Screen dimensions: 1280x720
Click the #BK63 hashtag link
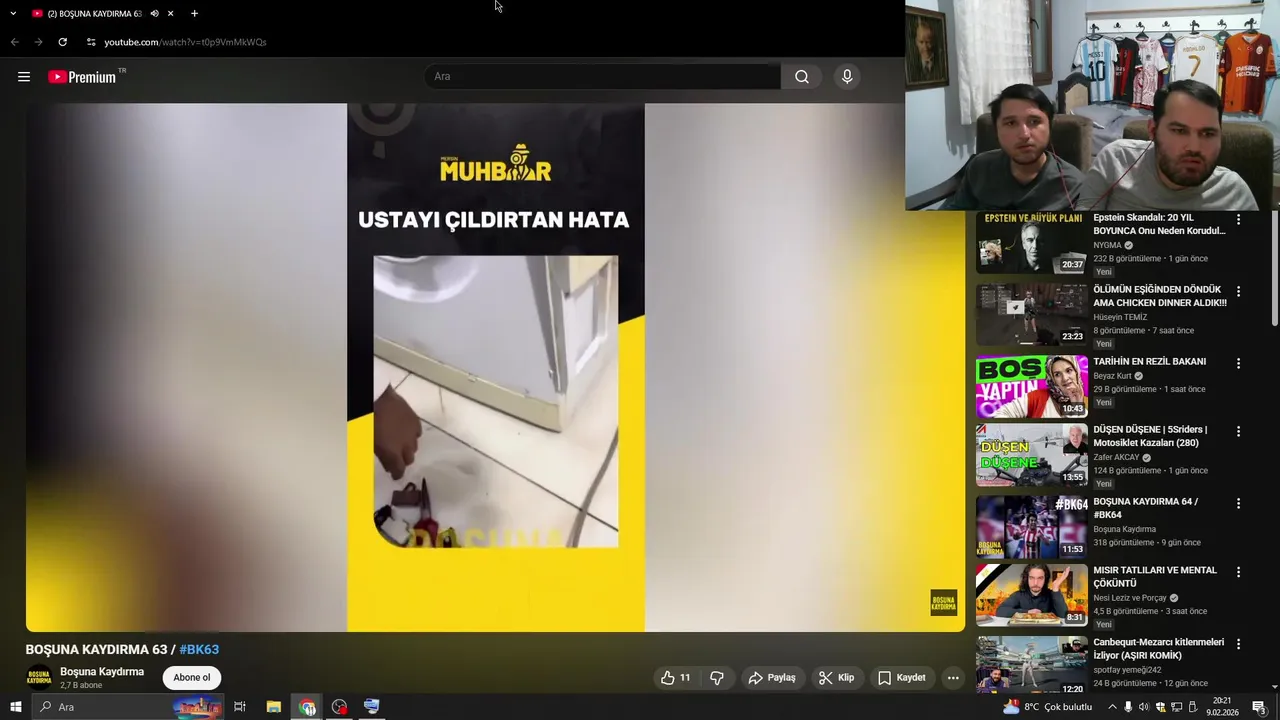pos(199,649)
